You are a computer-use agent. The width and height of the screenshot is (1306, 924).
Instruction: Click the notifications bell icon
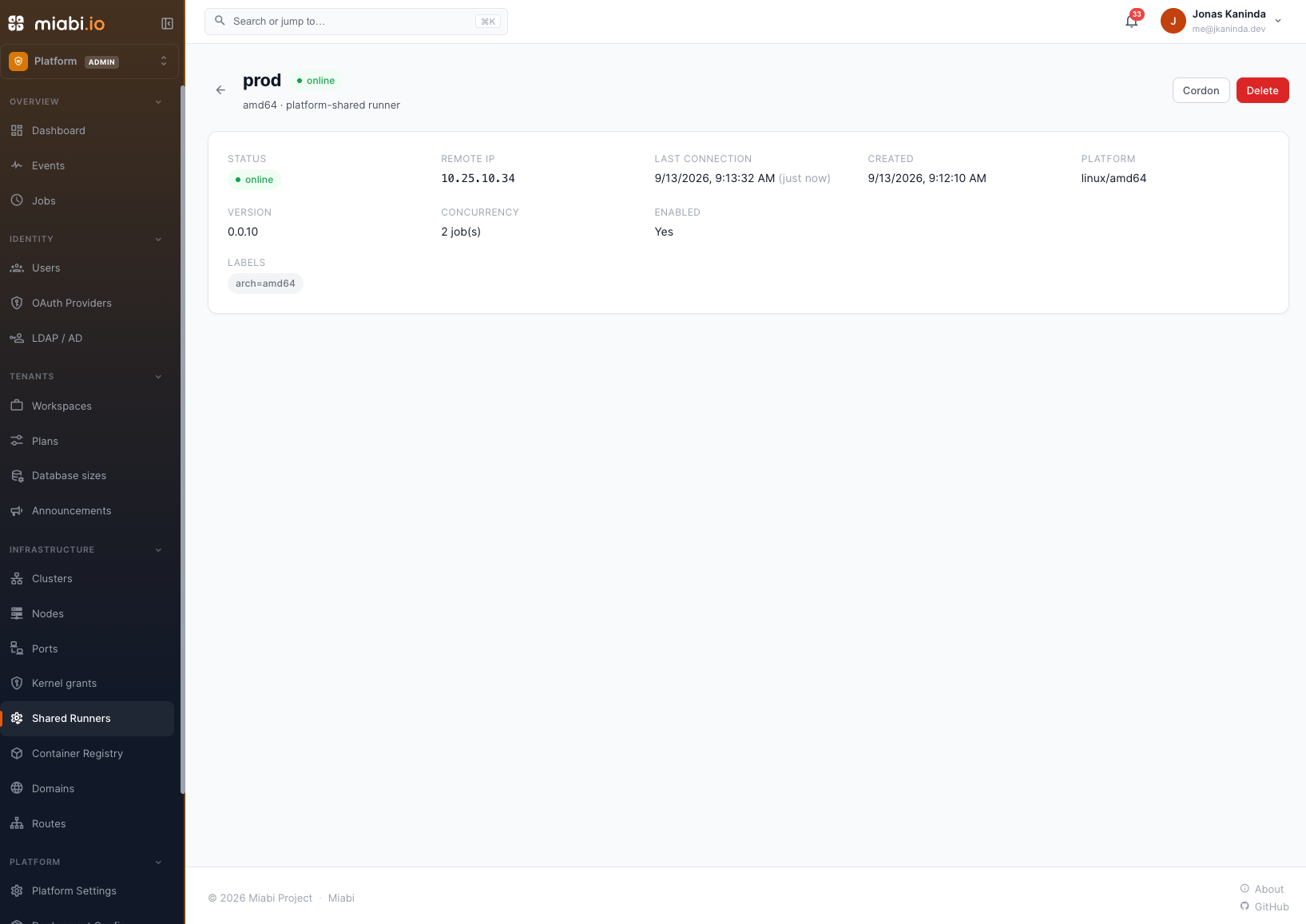pyautogui.click(x=1131, y=22)
